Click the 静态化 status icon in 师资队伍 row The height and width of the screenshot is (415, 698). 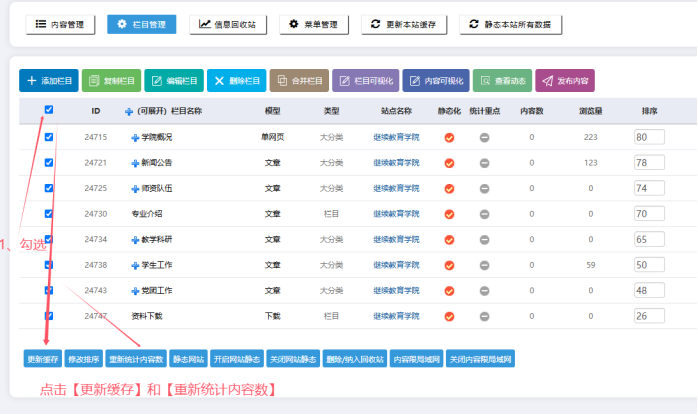point(449,188)
